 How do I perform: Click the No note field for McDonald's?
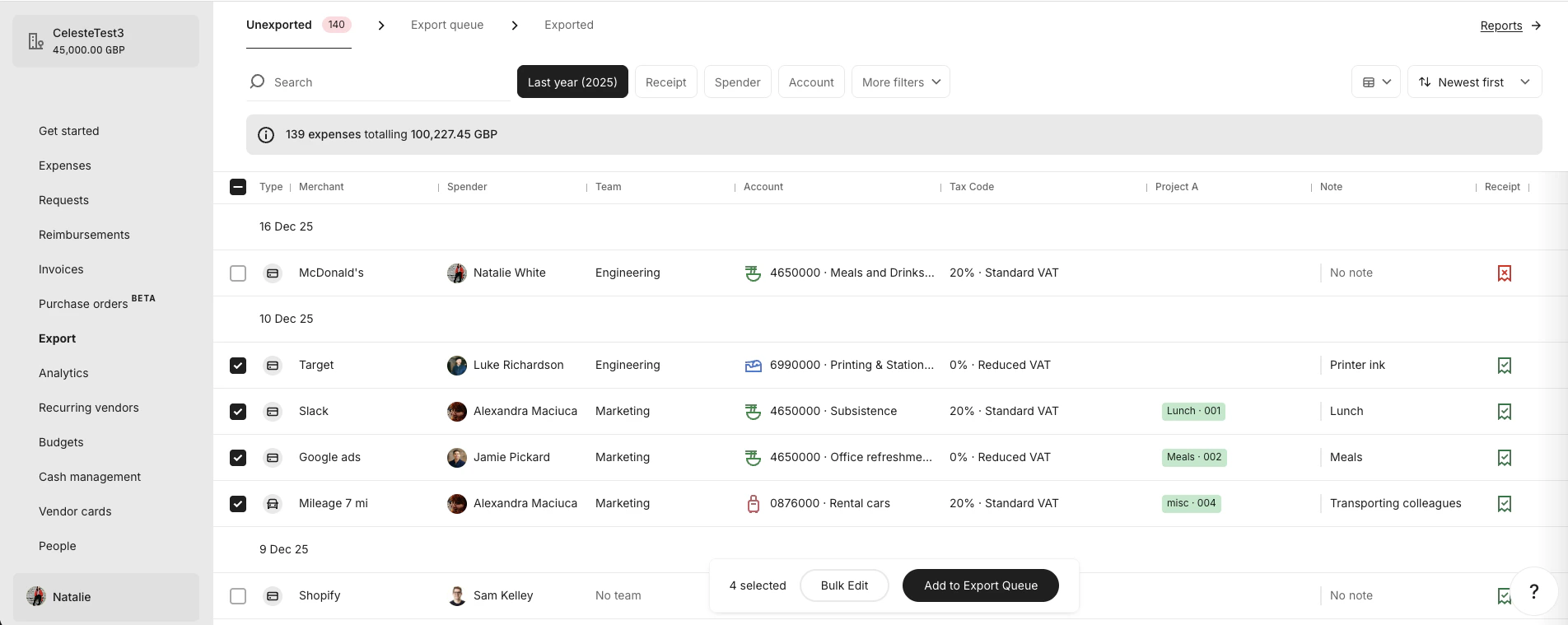tap(1351, 273)
